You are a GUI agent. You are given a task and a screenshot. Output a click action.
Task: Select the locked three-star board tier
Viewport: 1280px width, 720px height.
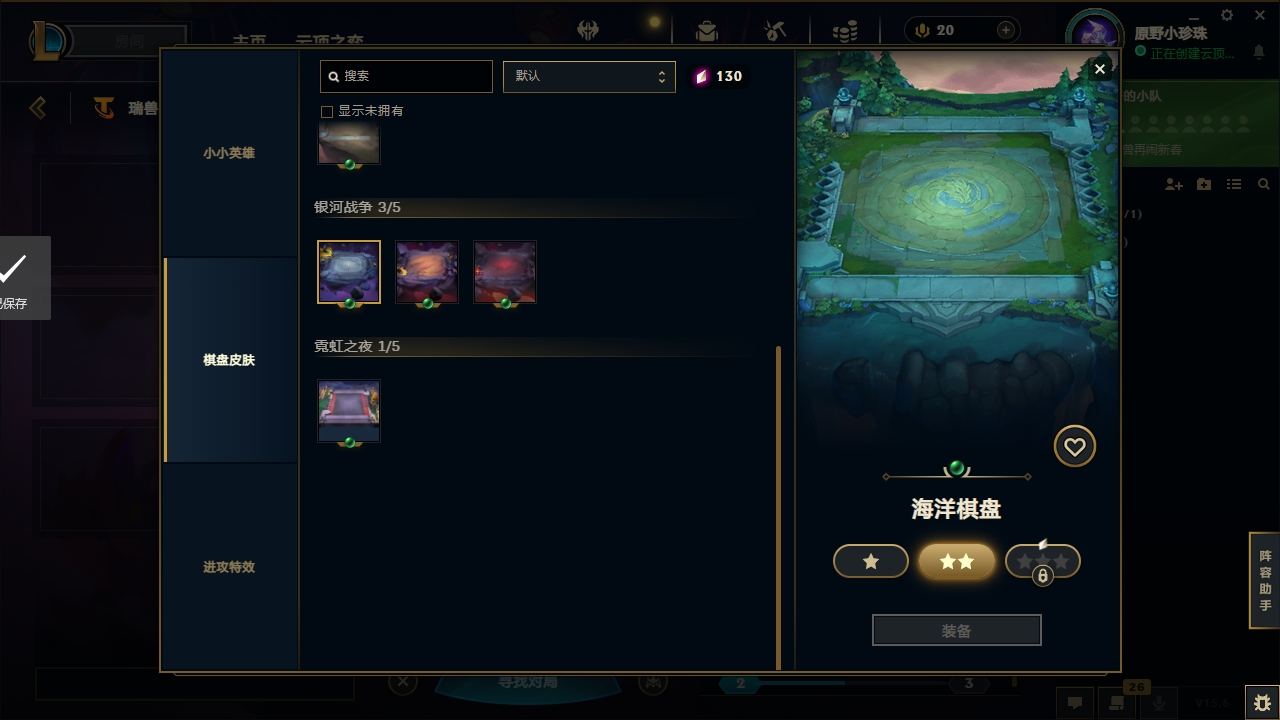1043,563
